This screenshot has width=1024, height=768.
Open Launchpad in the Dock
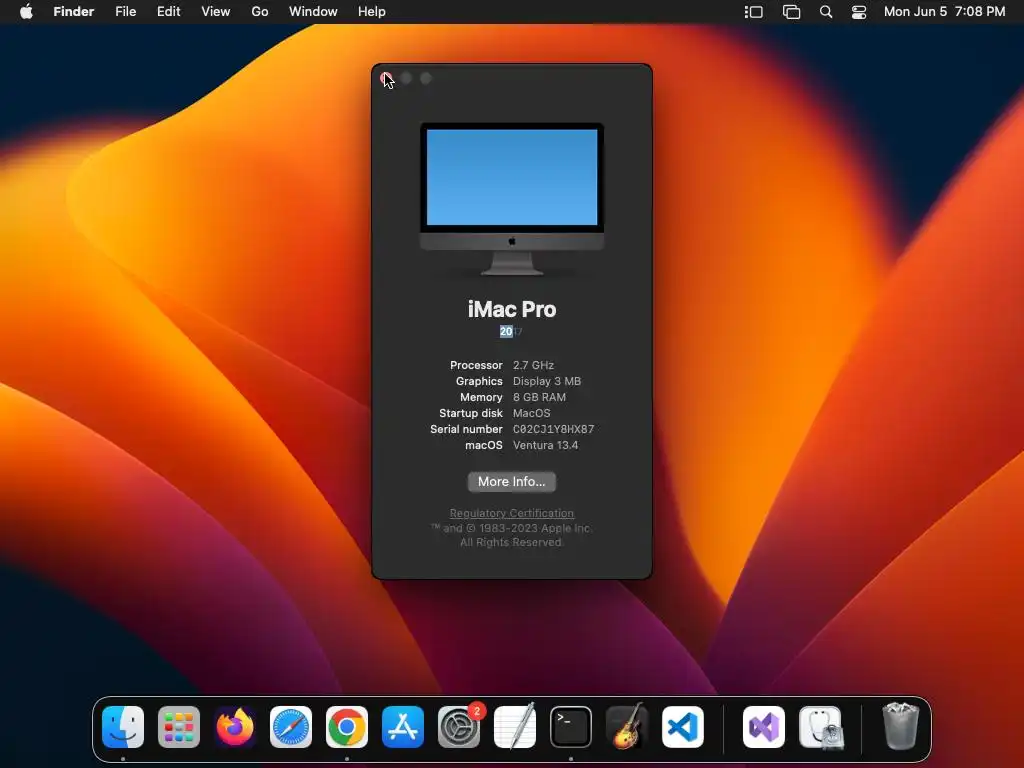pos(179,727)
